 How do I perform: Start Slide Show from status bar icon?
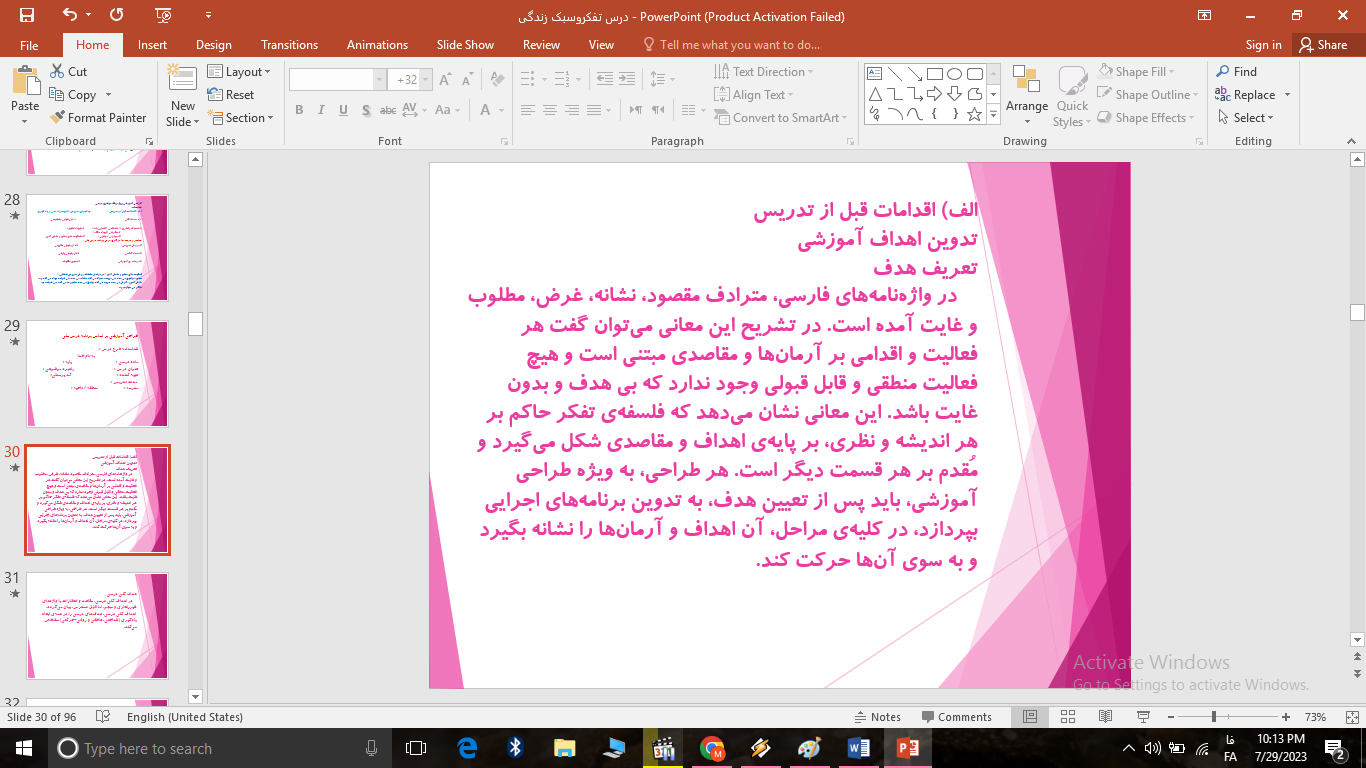pos(1143,717)
